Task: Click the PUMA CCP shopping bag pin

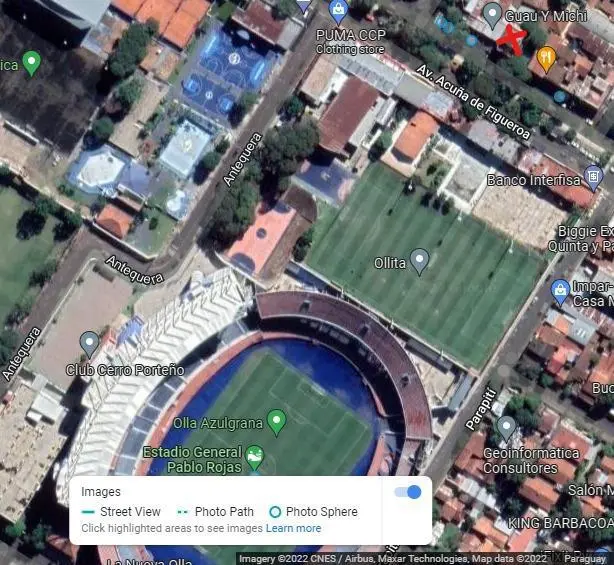Action: (338, 12)
